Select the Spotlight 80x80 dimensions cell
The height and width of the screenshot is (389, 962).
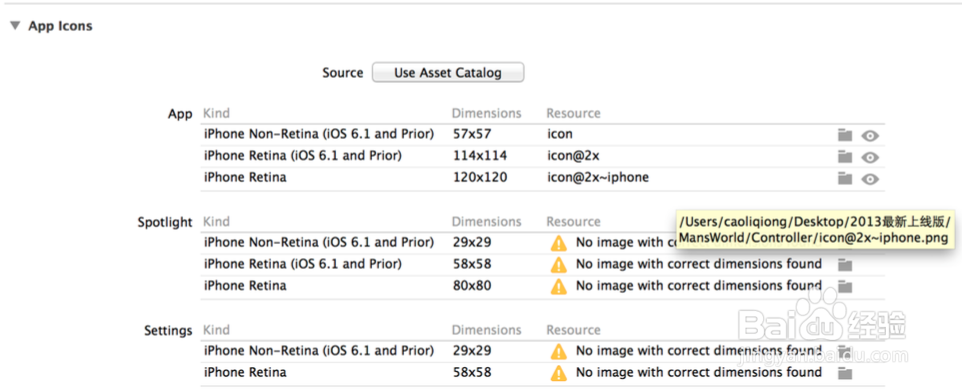pyautogui.click(x=472, y=285)
